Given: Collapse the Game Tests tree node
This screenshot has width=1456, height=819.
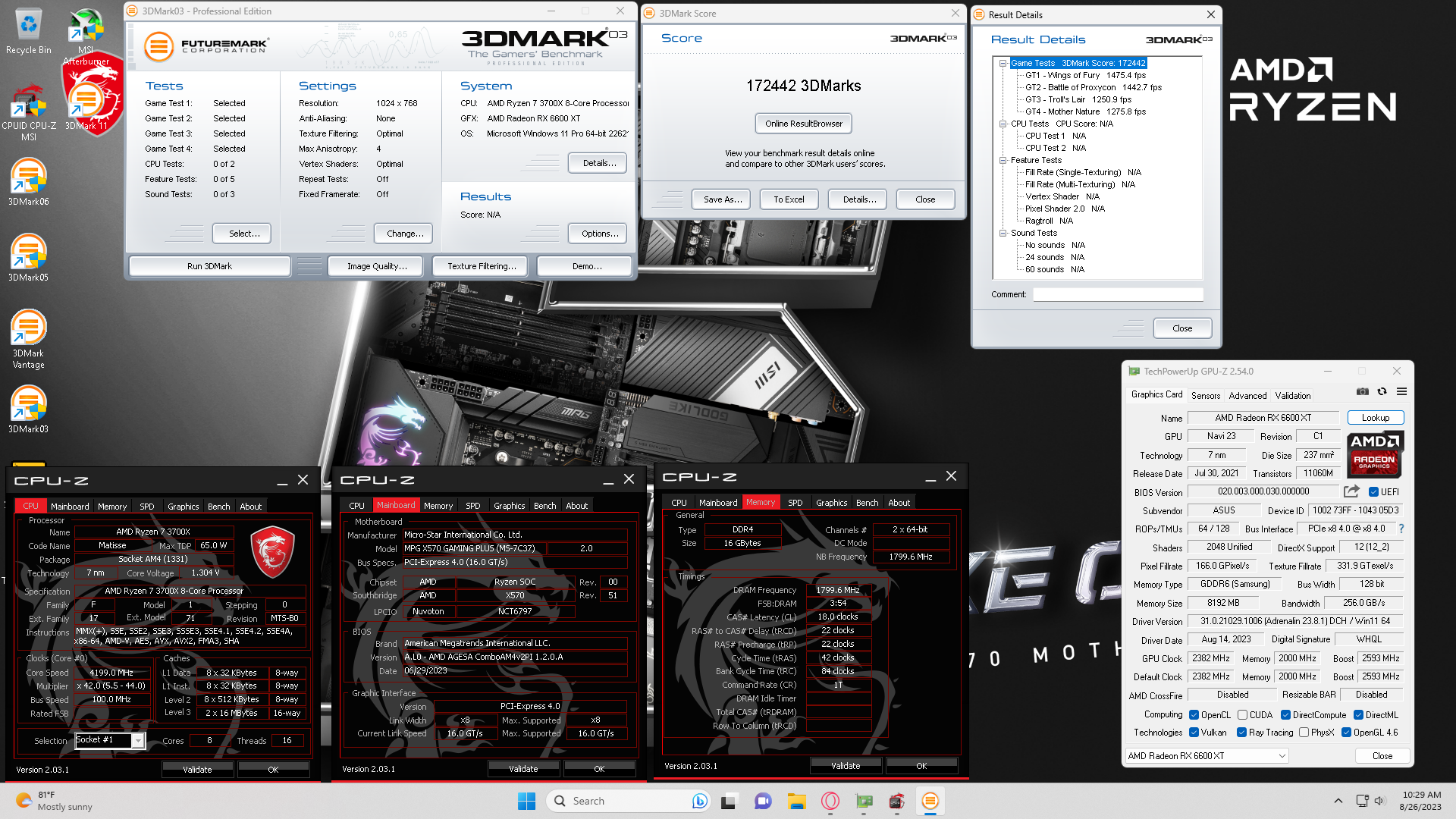Looking at the screenshot, I should click(x=1003, y=63).
